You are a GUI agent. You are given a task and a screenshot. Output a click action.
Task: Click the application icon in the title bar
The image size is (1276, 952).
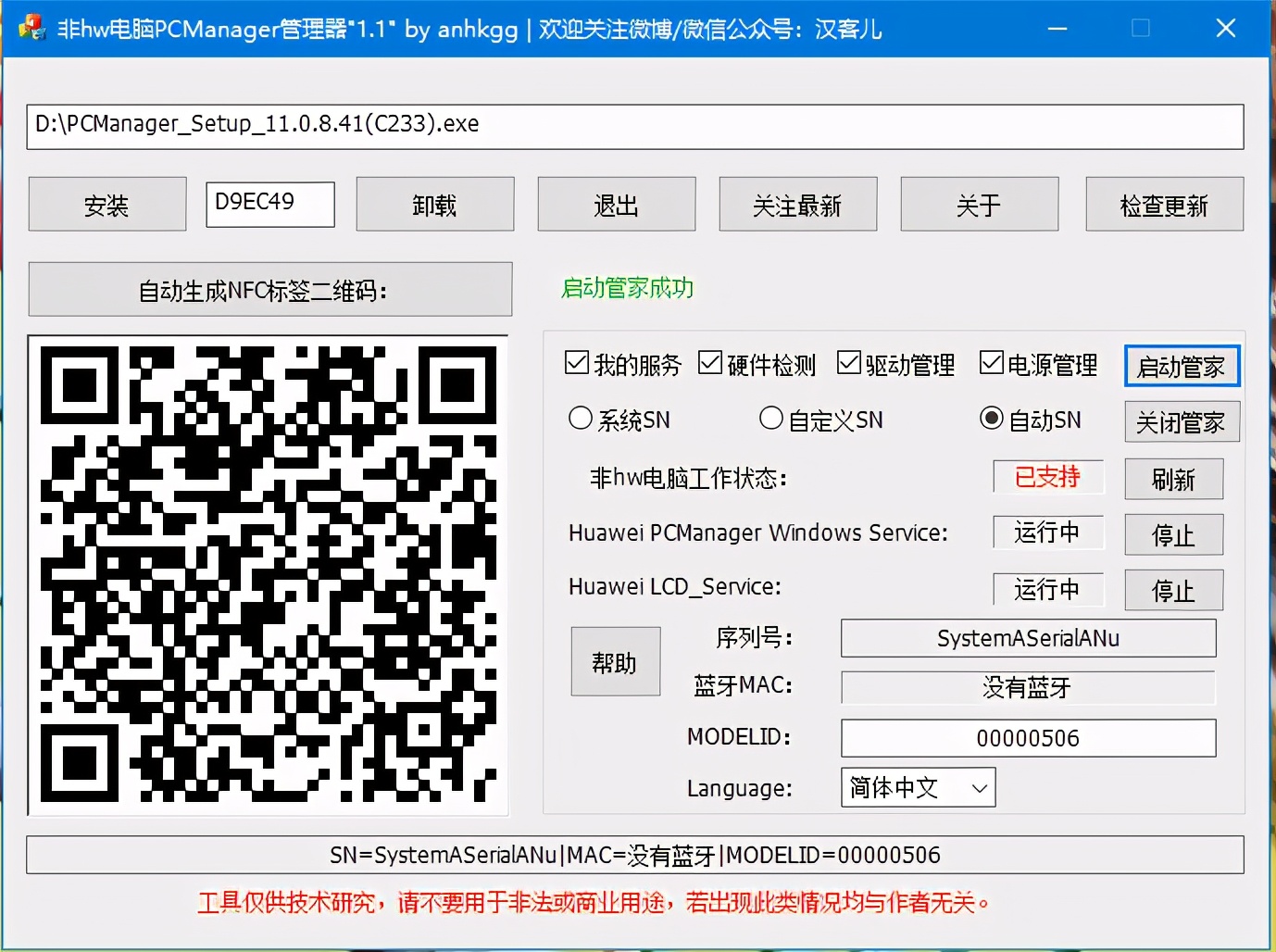tap(32, 27)
